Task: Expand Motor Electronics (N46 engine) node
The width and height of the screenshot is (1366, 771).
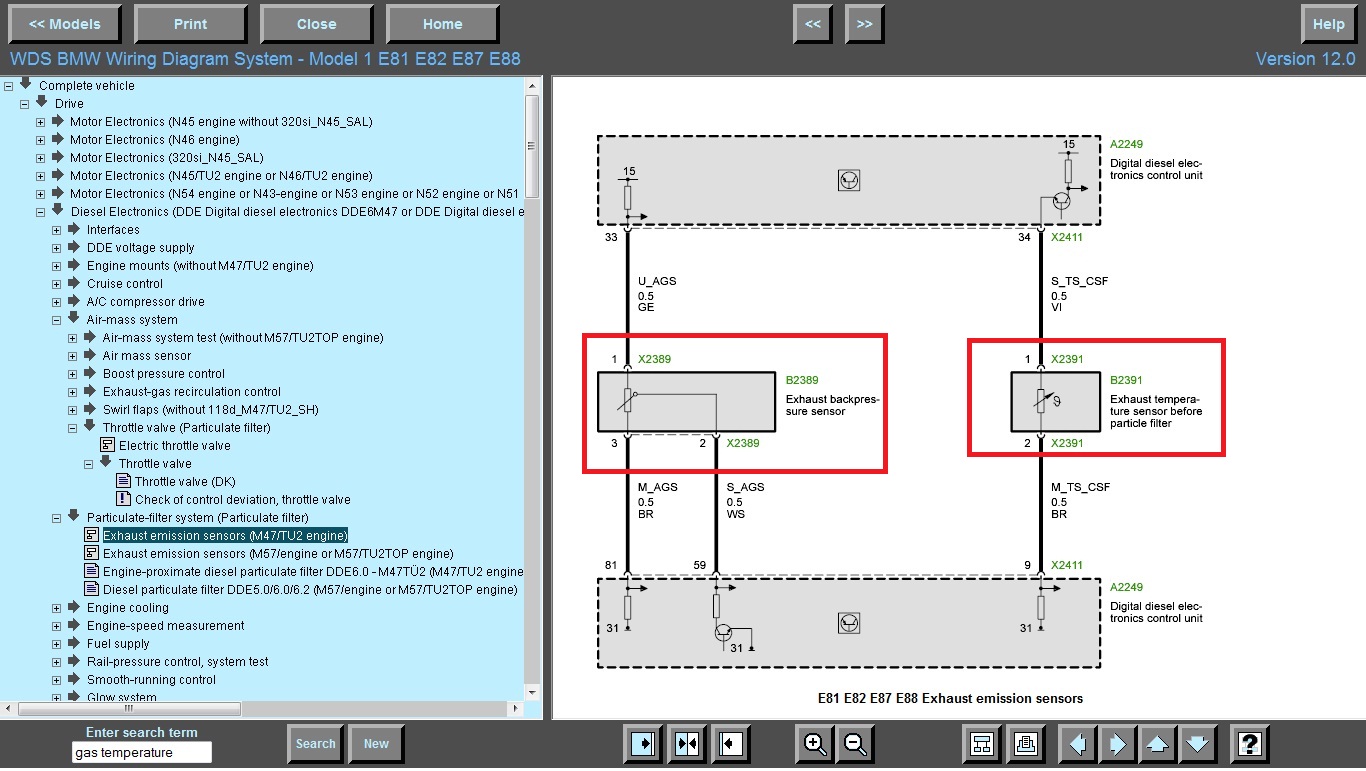Action: tap(41, 140)
